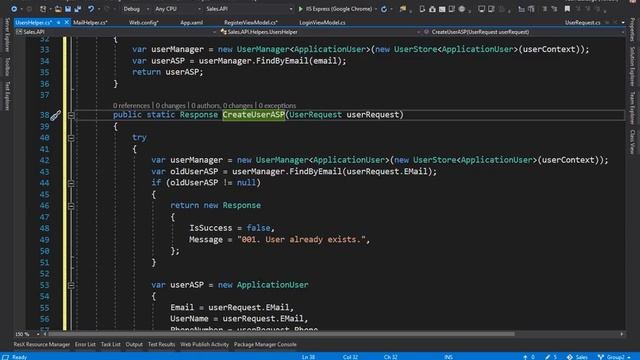Click the horizontal scrollbar thumb in editor
This screenshot has height=360, width=640.
click(x=281, y=334)
